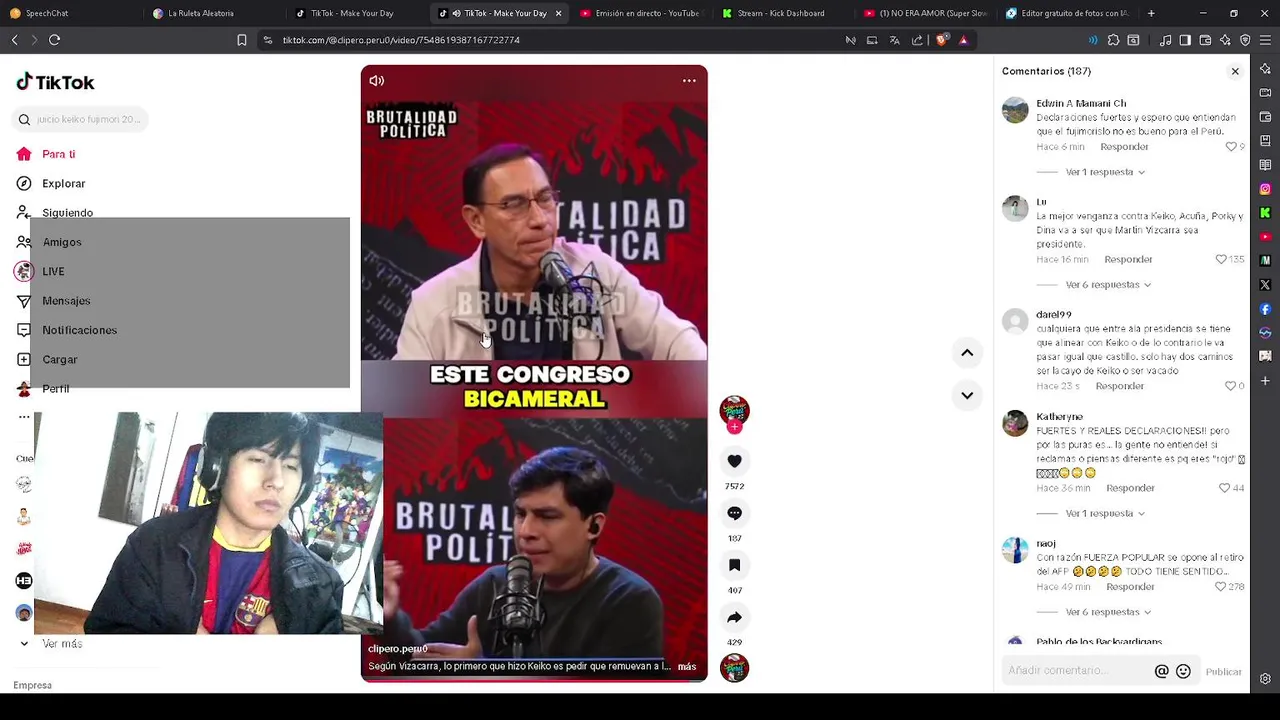Go to previous video with up arrow

(967, 352)
